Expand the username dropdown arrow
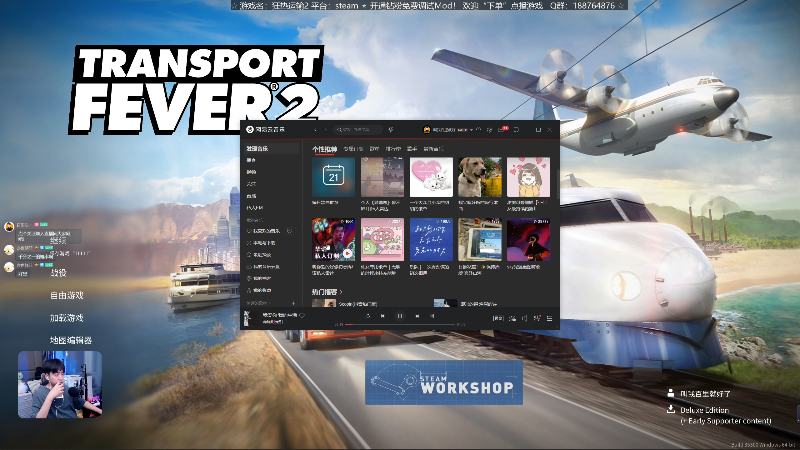Viewport: 800px width, 450px height. click(x=471, y=130)
